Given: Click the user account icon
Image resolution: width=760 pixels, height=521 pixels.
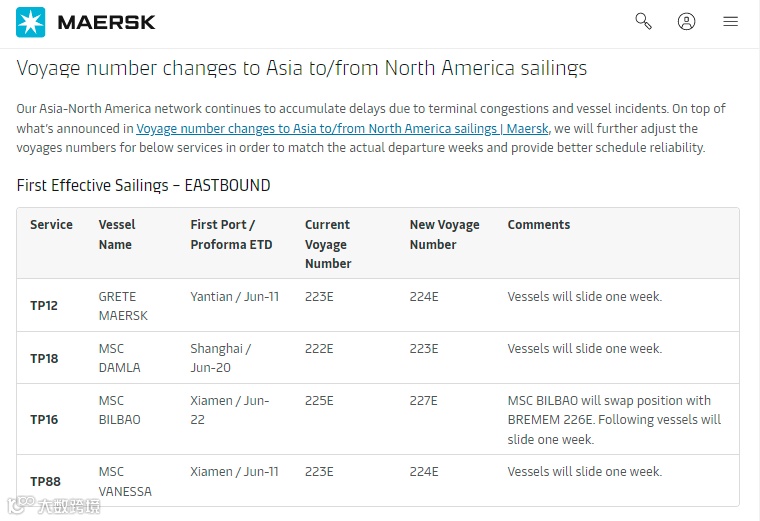Looking at the screenshot, I should [x=686, y=21].
